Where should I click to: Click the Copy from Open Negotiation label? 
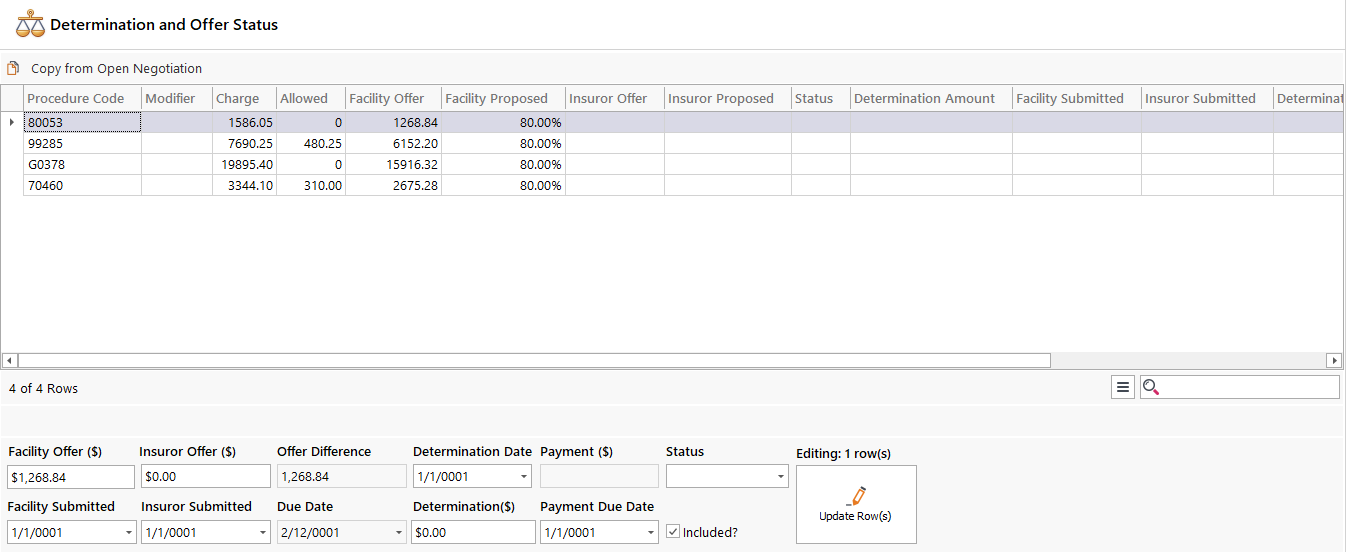[x=116, y=69]
